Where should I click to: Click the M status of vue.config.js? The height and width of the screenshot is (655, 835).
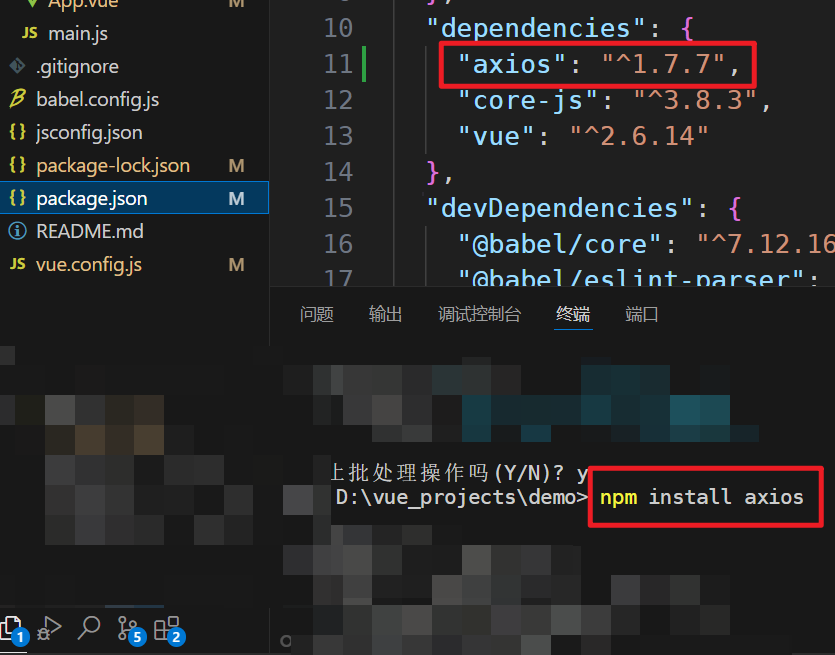(236, 265)
